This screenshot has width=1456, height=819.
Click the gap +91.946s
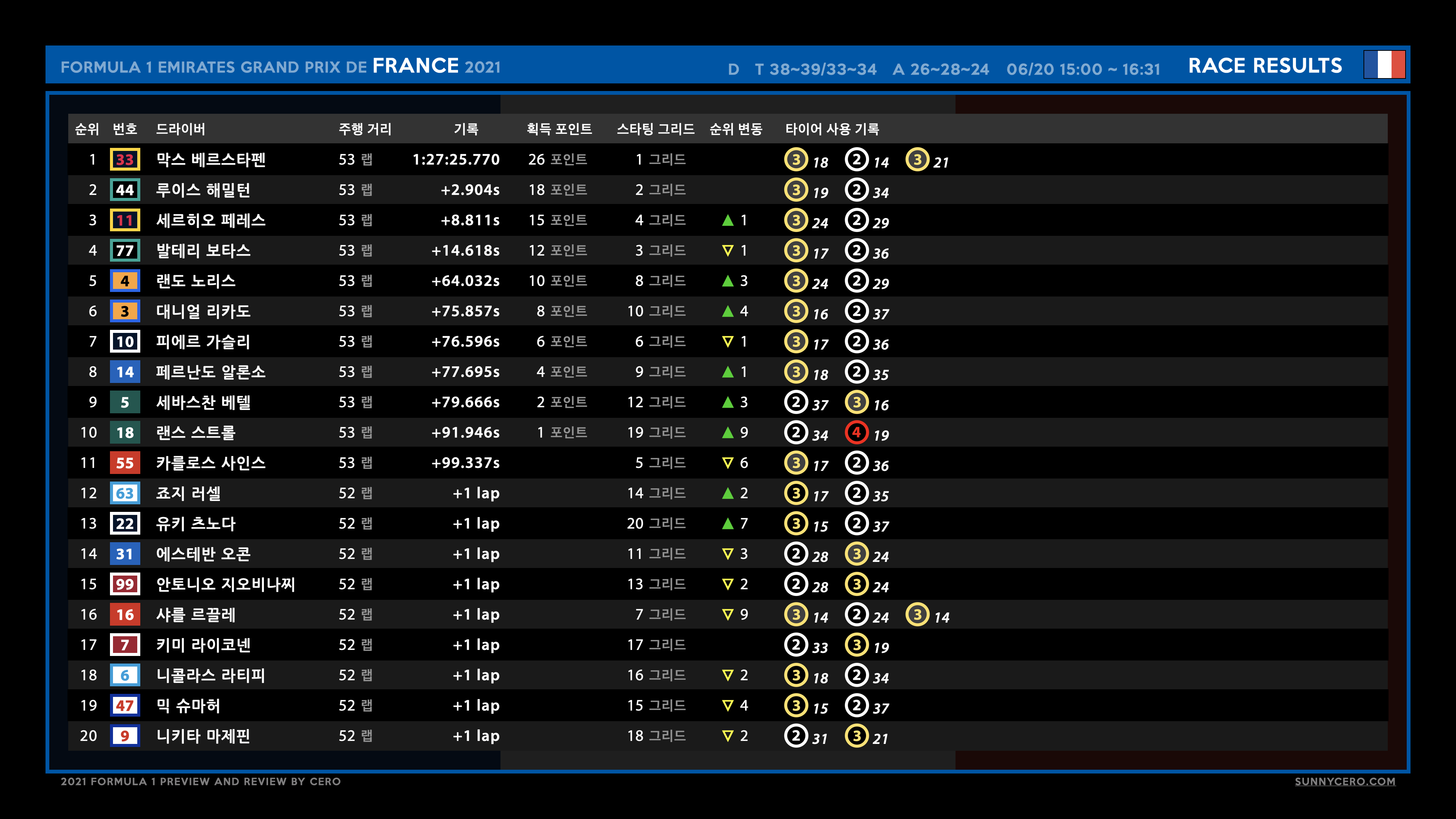click(466, 432)
